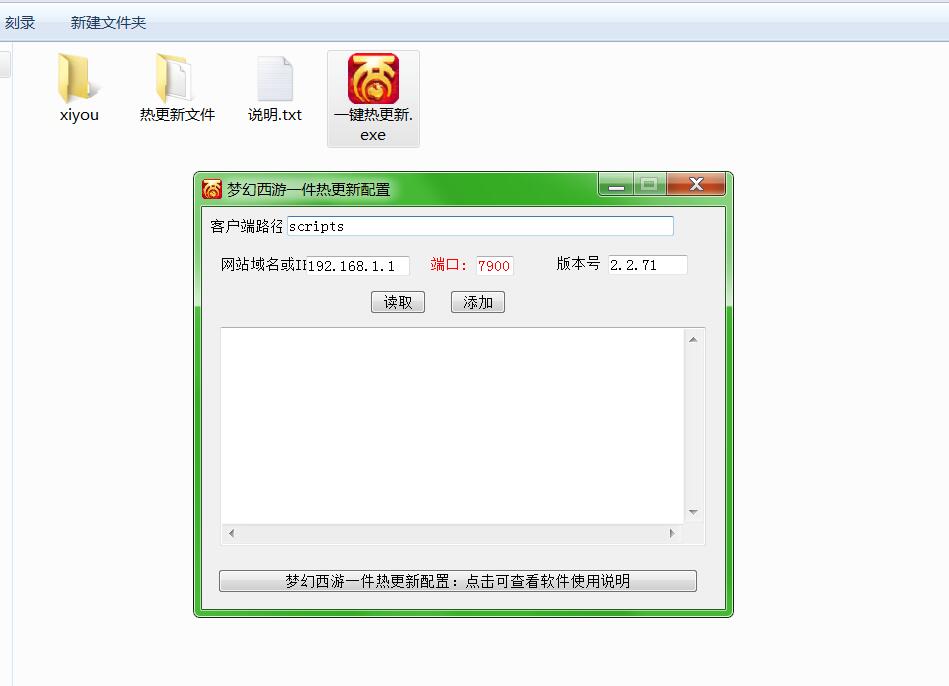Open the xiyou folder
949x686 pixels.
79,79
